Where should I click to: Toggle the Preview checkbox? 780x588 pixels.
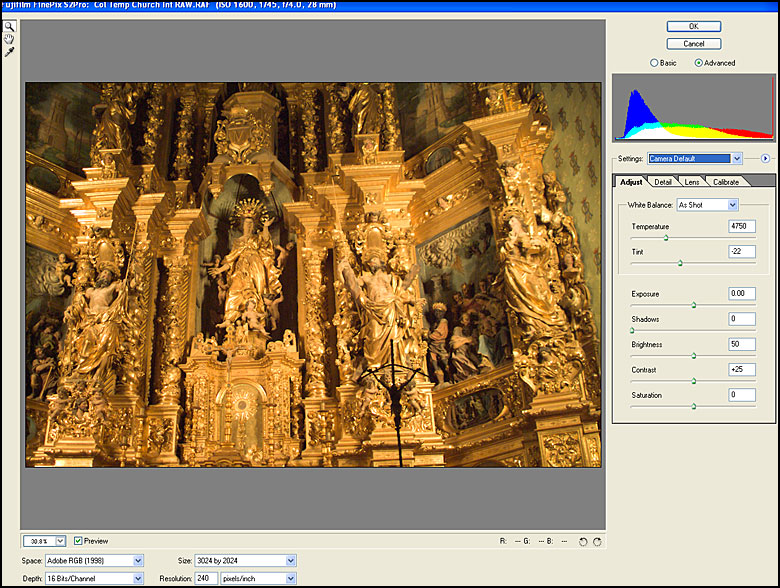[x=78, y=541]
